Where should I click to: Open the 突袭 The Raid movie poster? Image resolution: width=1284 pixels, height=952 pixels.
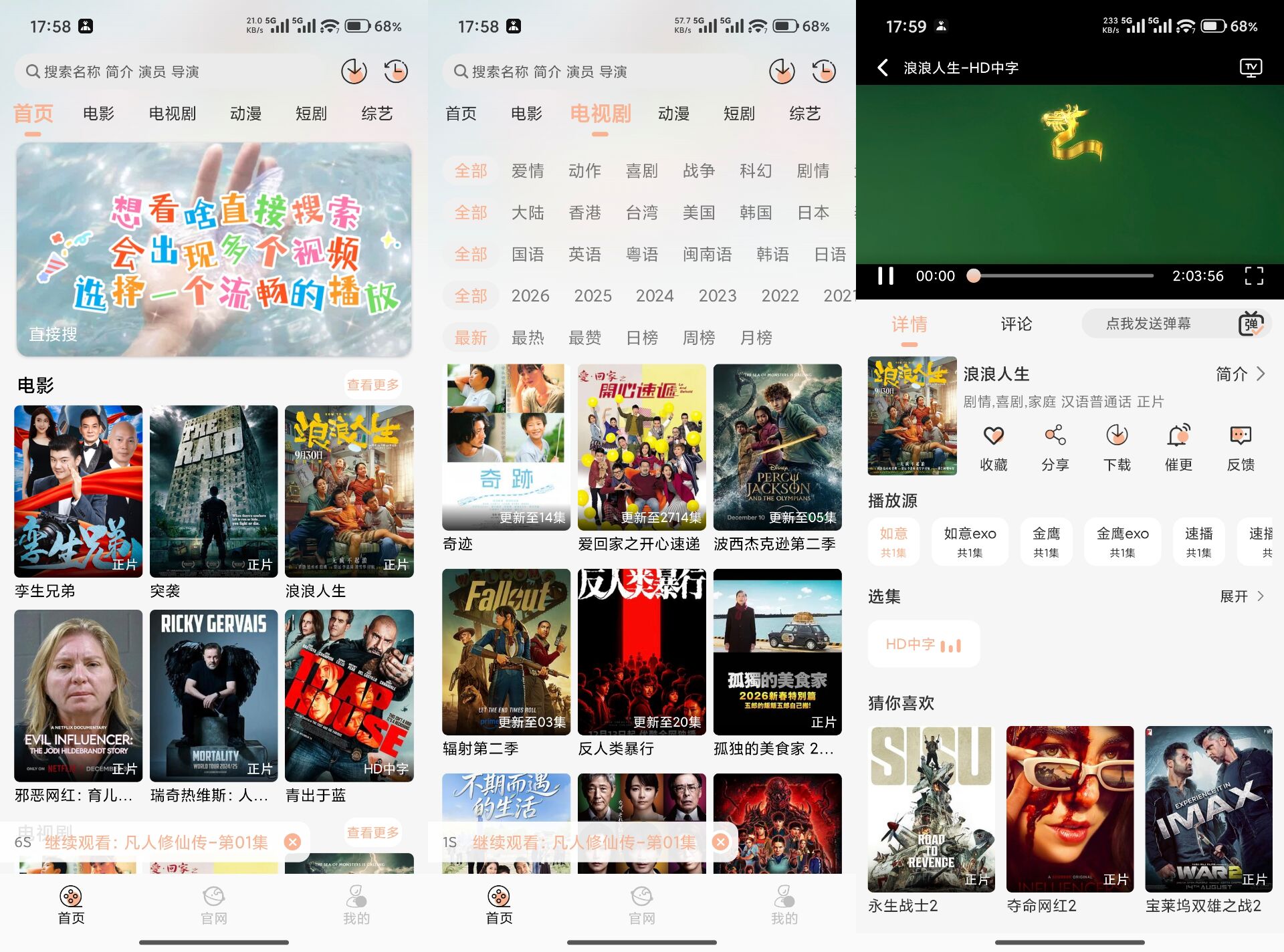click(213, 491)
